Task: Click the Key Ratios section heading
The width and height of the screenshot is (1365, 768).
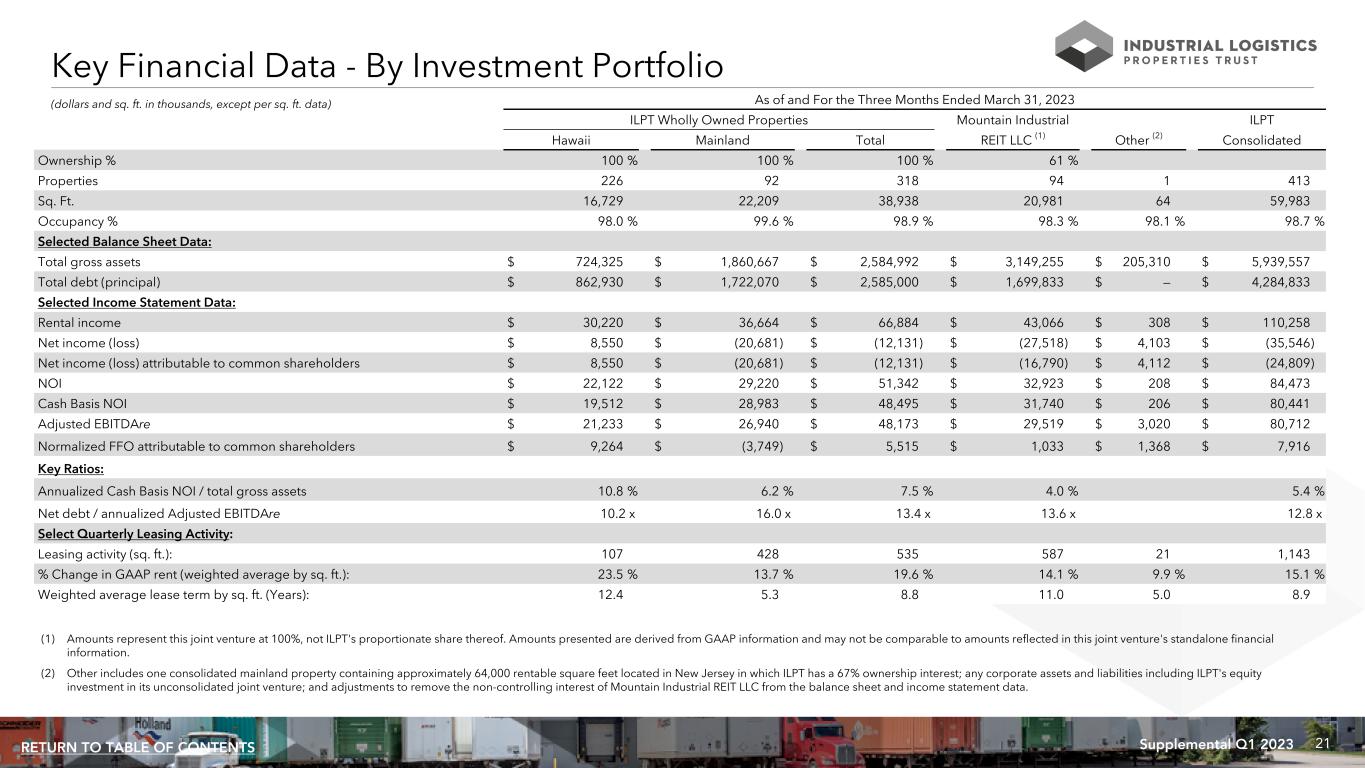Action: [70, 468]
